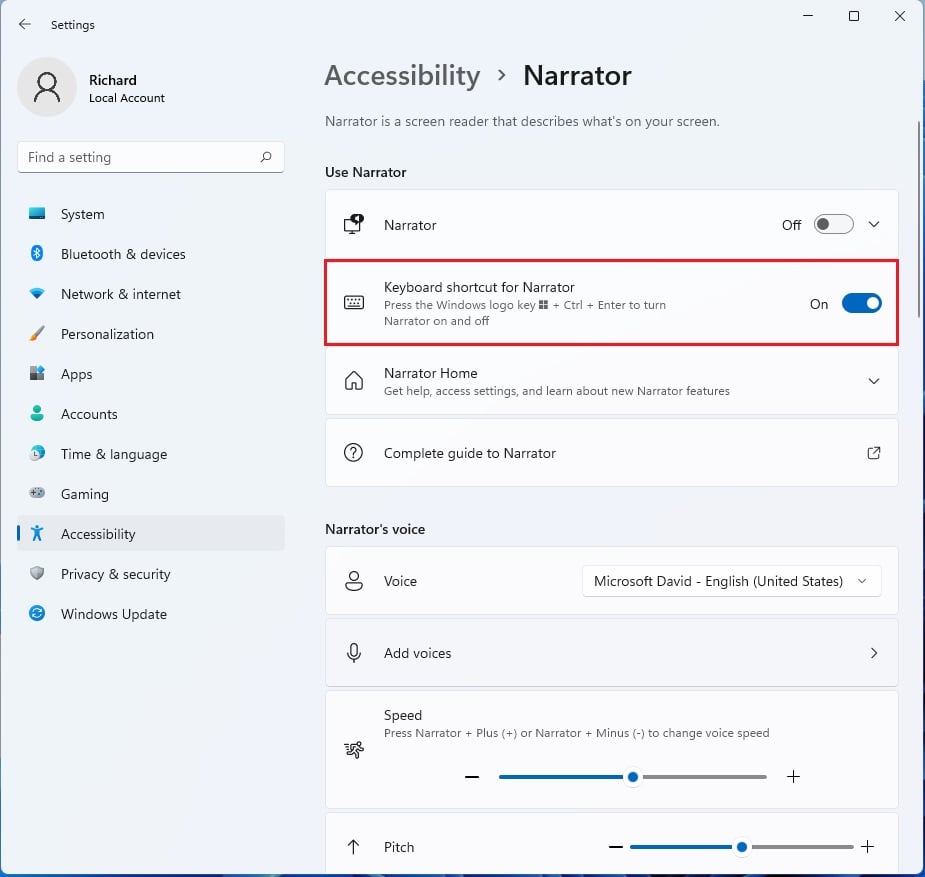
Task: Increase pitch with plus button
Action: (867, 847)
